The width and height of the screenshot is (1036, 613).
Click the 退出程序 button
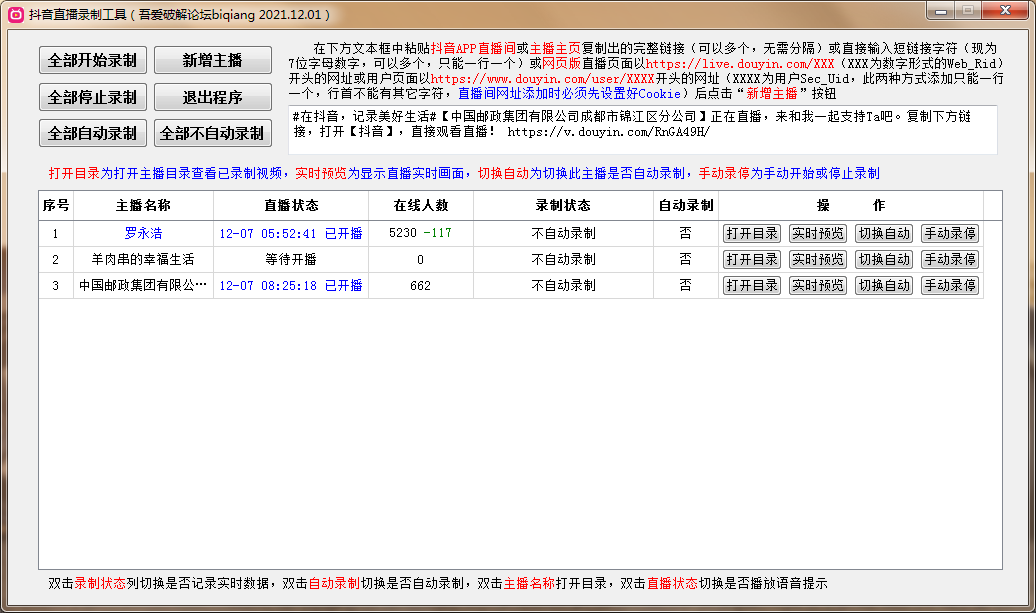pyautogui.click(x=213, y=97)
